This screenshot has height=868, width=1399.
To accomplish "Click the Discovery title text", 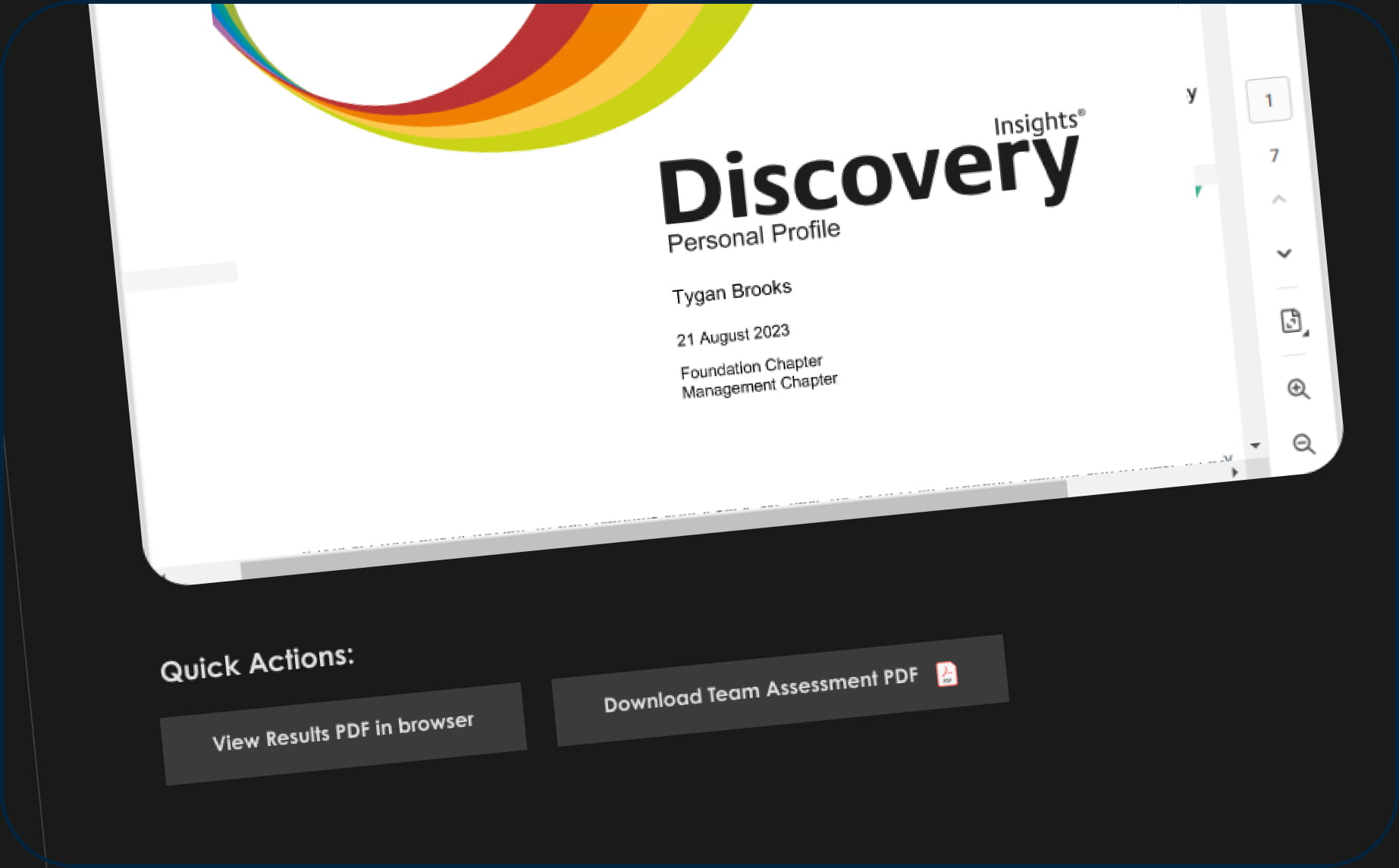I will (x=869, y=178).
